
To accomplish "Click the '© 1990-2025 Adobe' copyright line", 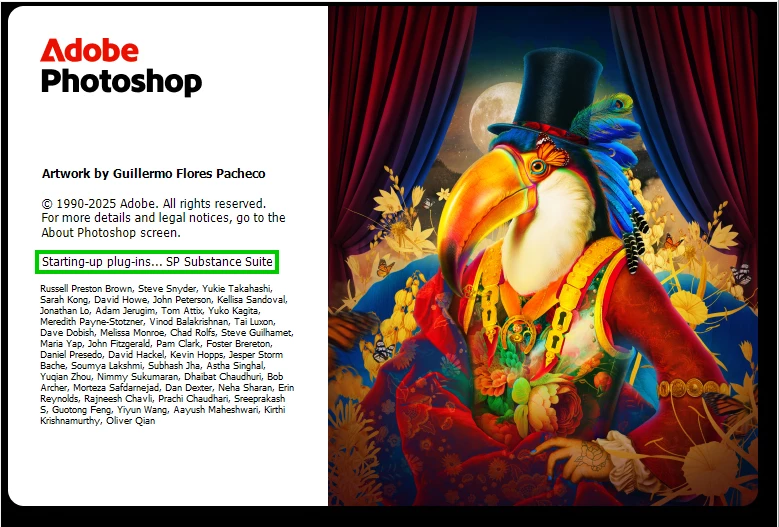I will [x=154, y=203].
